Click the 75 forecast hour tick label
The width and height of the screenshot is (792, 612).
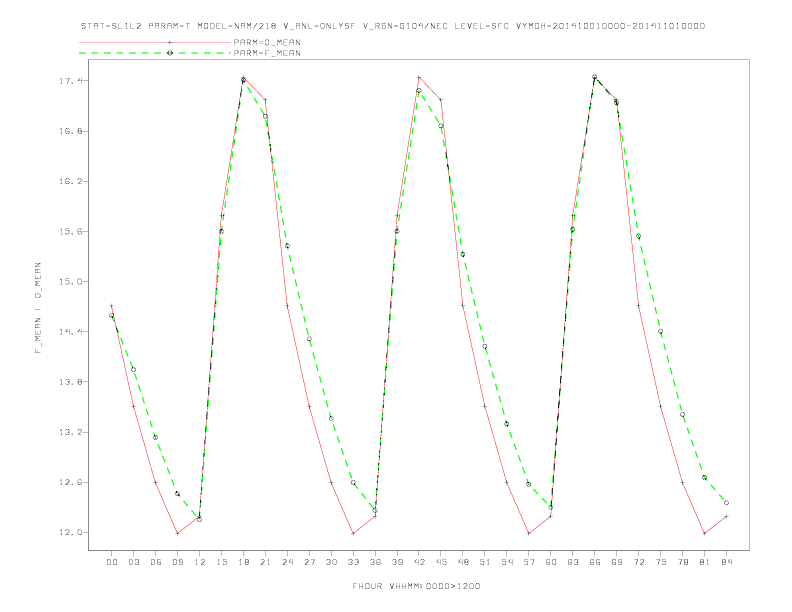(661, 562)
